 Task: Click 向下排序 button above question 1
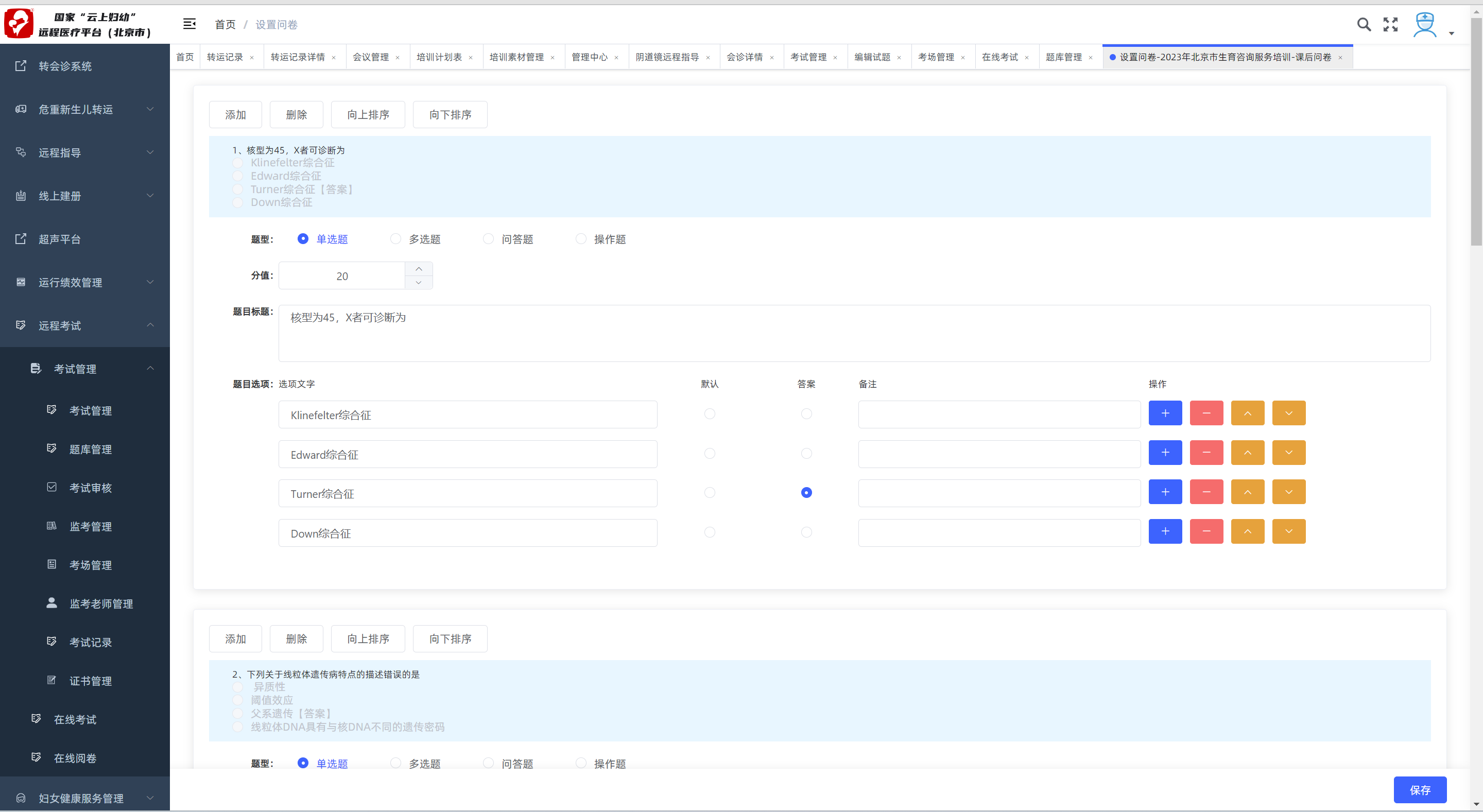click(450, 114)
